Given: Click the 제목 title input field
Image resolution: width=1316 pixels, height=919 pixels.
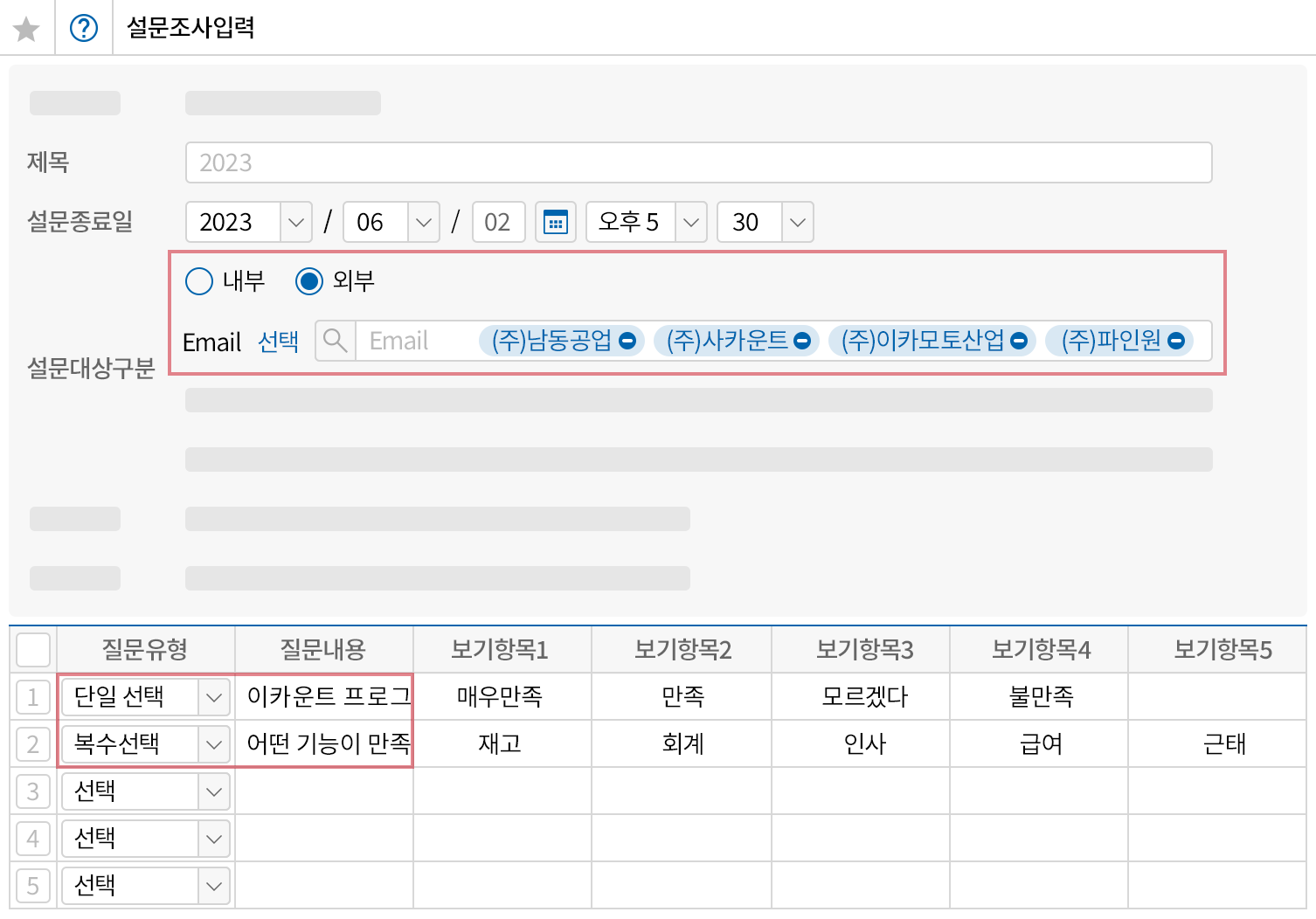Looking at the screenshot, I should (x=697, y=162).
